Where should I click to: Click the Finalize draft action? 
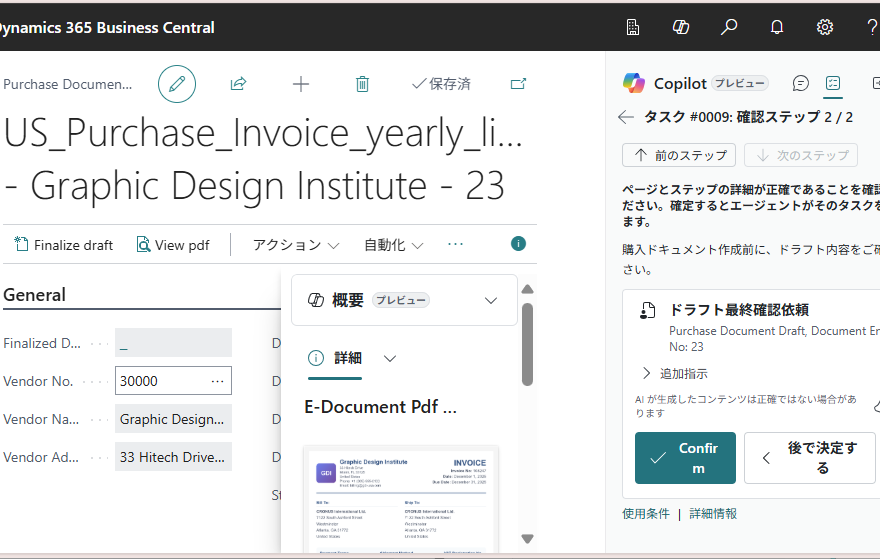(x=63, y=245)
